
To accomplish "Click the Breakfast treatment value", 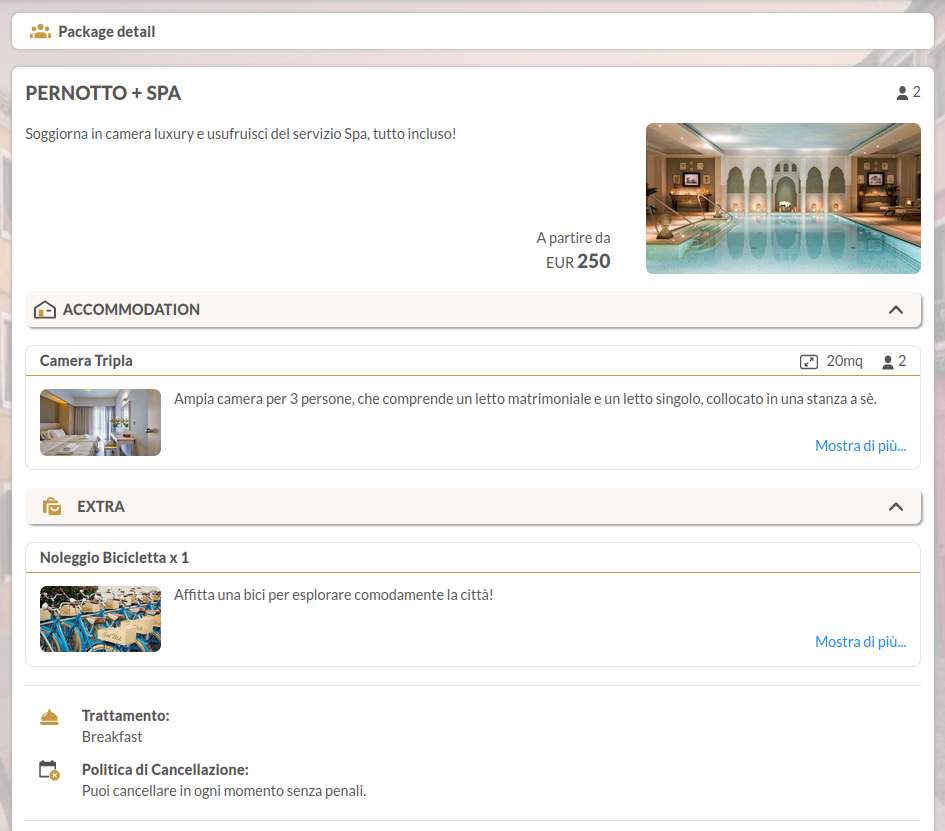I will (x=112, y=737).
